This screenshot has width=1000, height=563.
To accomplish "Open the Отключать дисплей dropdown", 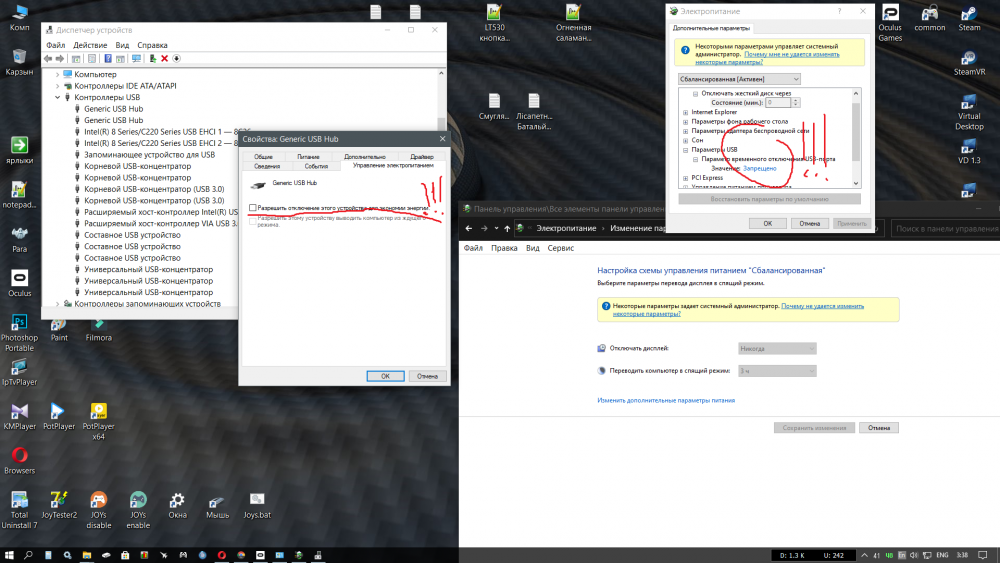I will [777, 349].
